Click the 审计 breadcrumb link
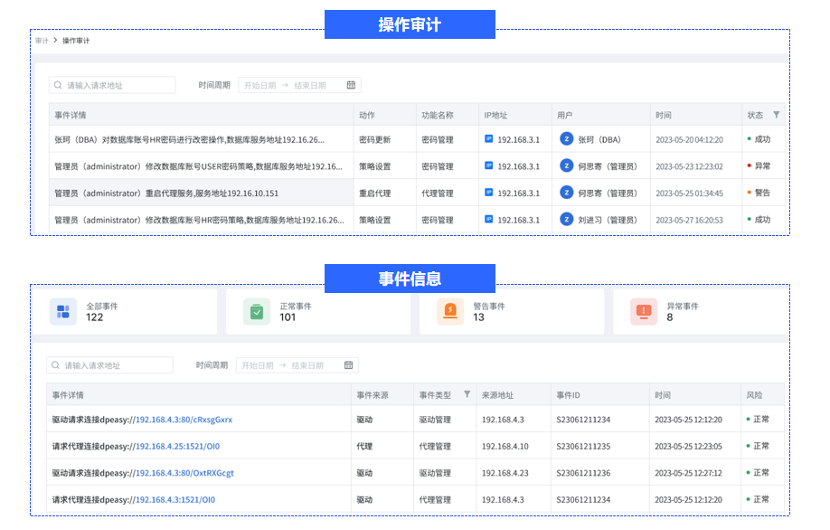The image size is (830, 530). (x=42, y=41)
